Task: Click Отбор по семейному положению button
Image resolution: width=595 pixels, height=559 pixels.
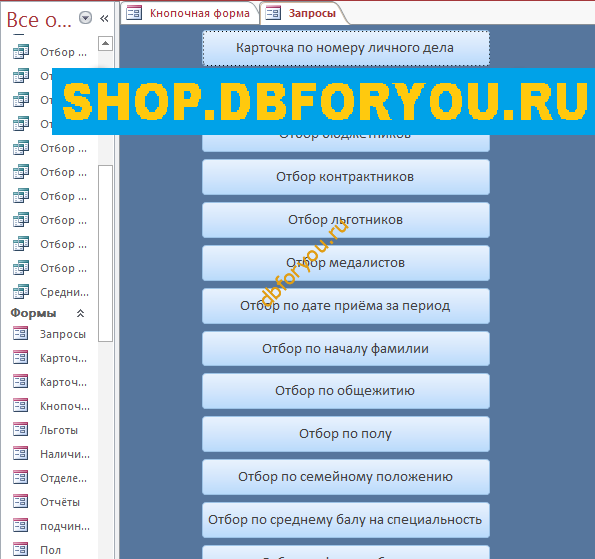Action: click(x=346, y=477)
